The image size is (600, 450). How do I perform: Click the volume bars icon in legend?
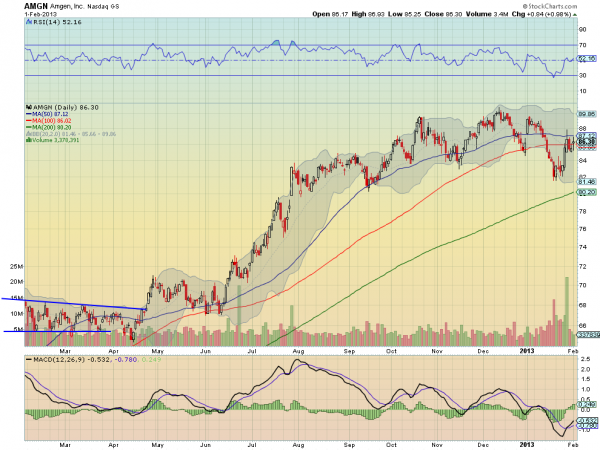click(x=28, y=140)
